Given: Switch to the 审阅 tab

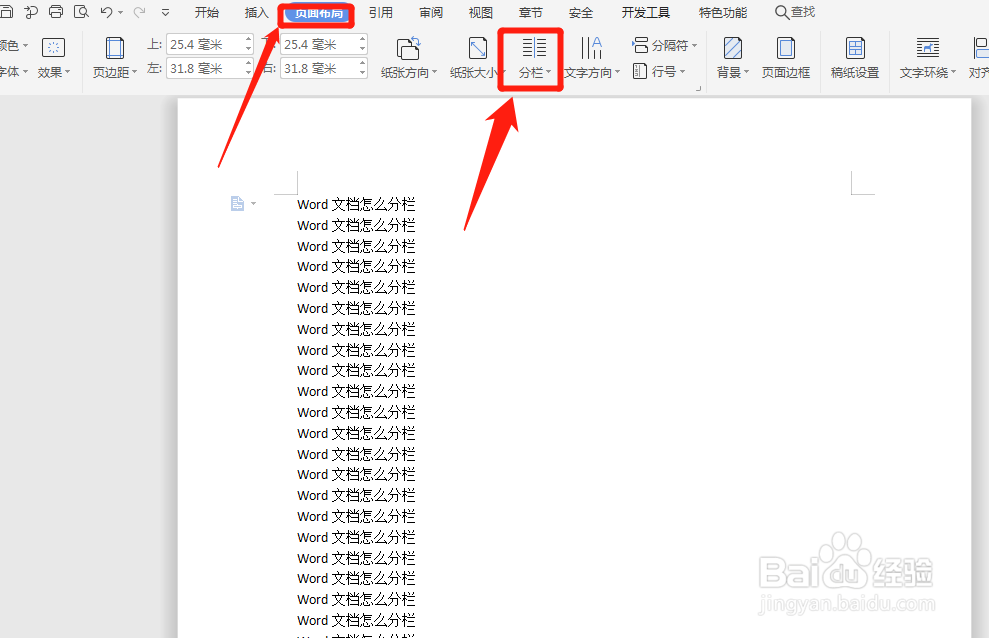Looking at the screenshot, I should [x=431, y=13].
